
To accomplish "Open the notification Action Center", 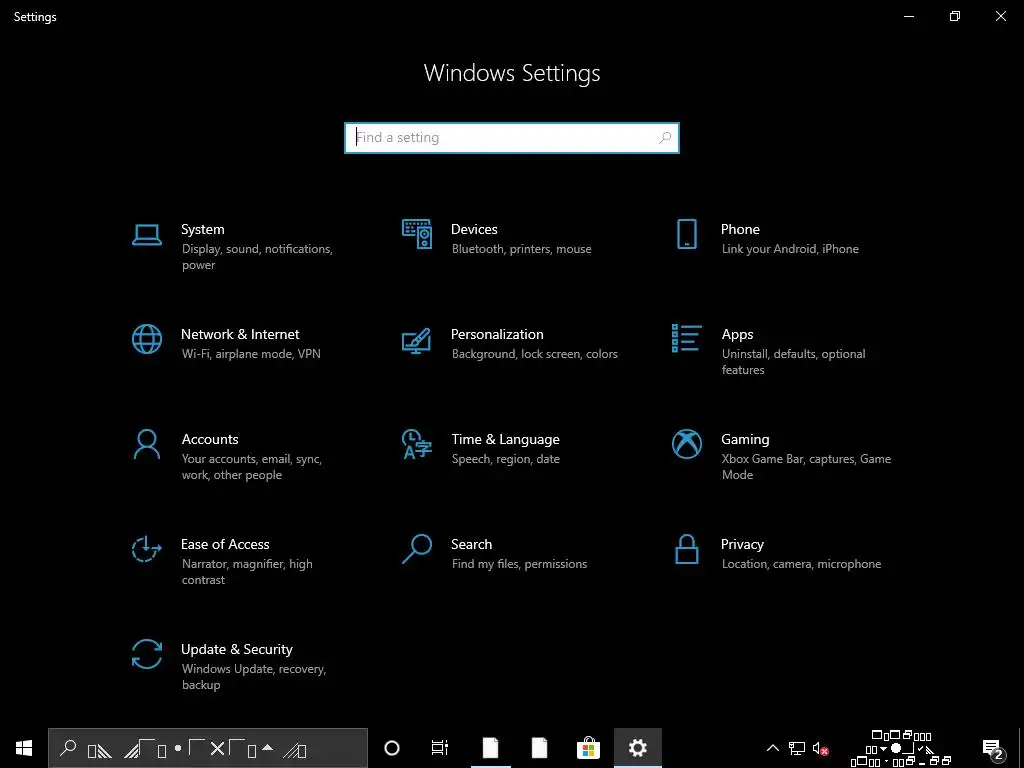I will click(993, 748).
